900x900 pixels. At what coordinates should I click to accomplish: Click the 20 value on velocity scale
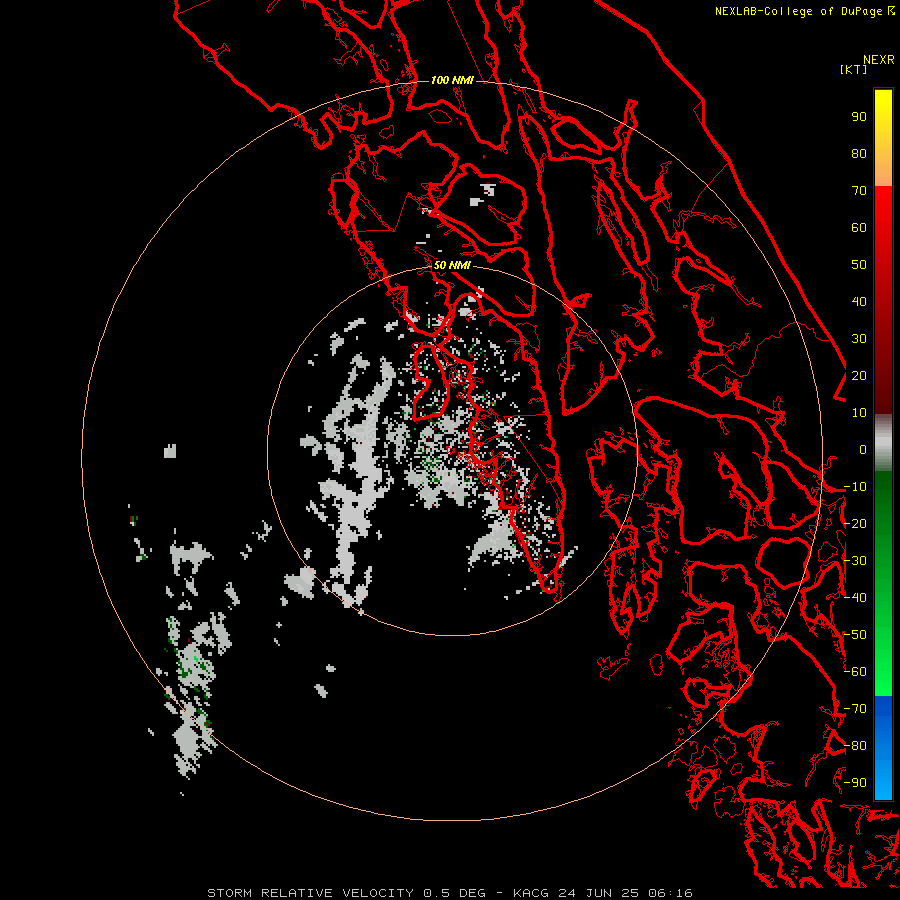(859, 375)
